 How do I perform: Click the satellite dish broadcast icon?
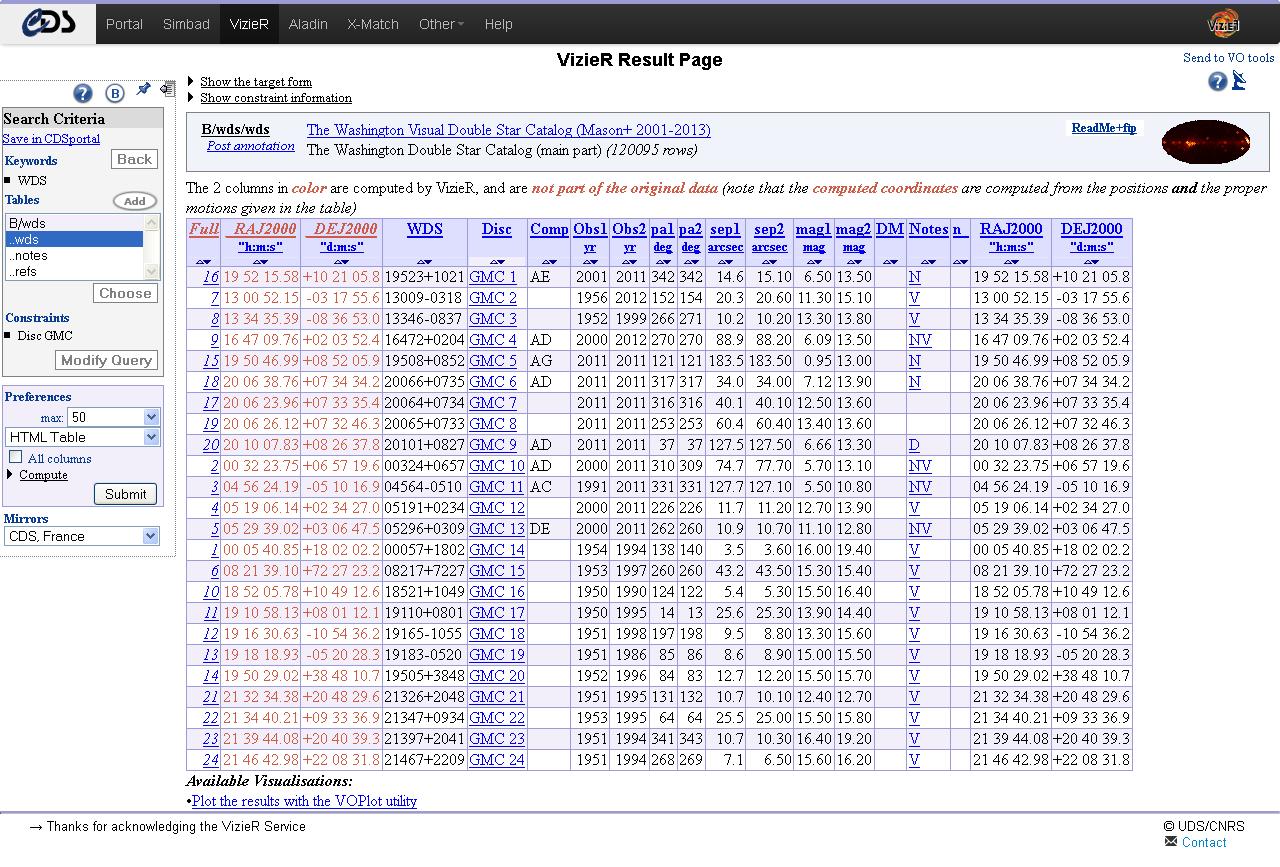point(1239,81)
